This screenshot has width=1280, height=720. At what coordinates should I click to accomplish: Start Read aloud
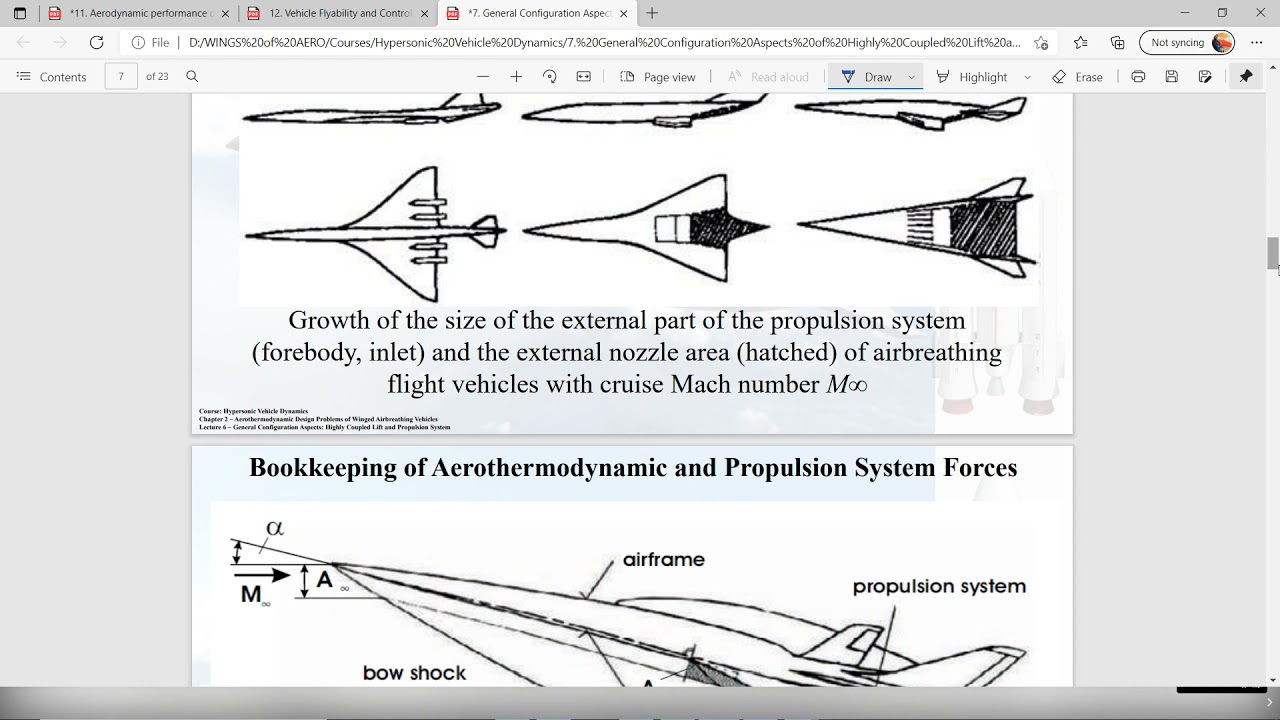click(768, 77)
